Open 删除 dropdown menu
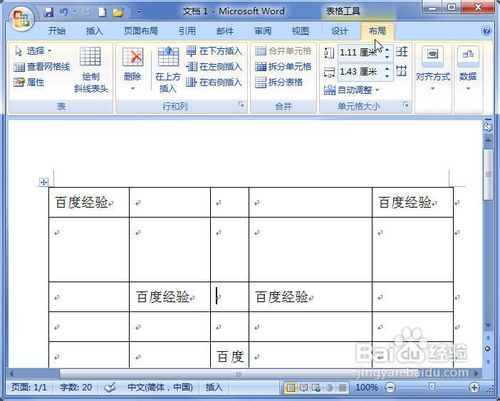This screenshot has height=401, width=500. tap(132, 69)
